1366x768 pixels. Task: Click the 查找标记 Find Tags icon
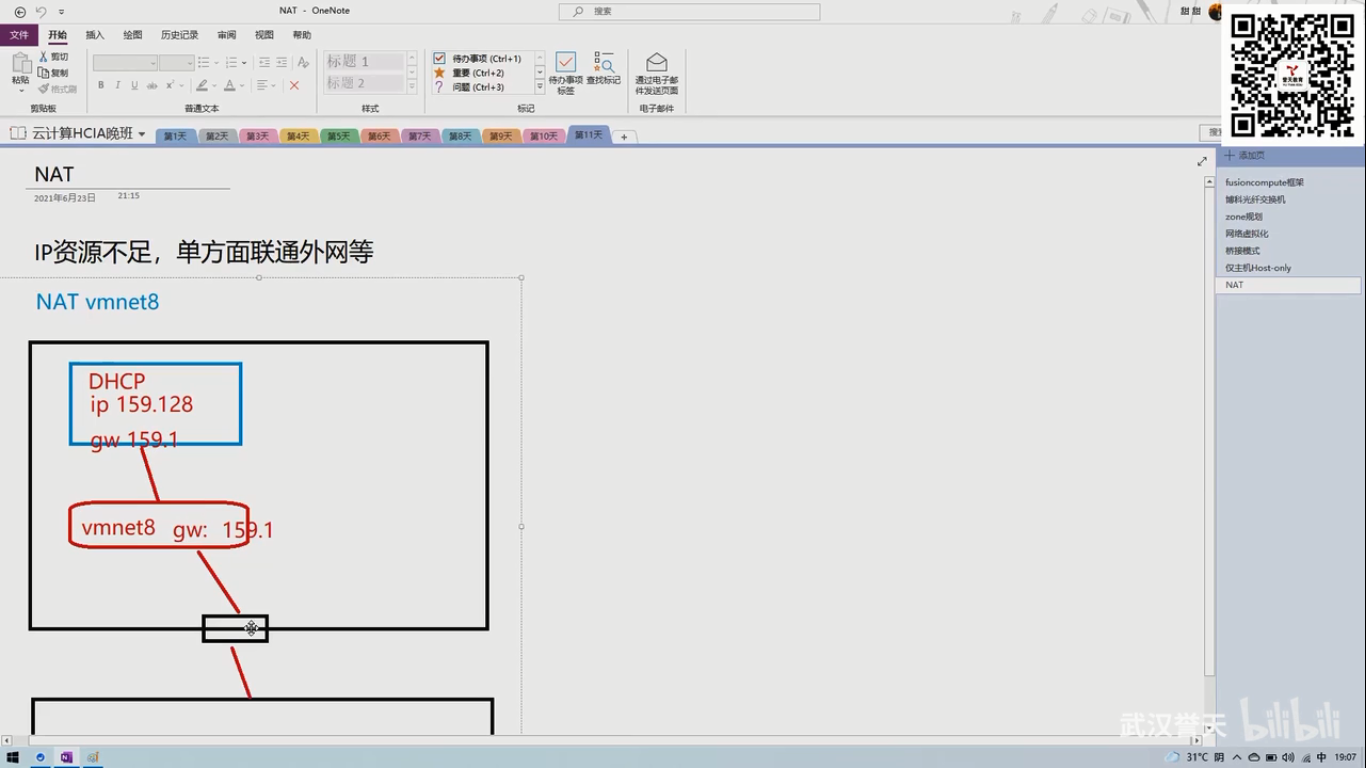click(603, 62)
